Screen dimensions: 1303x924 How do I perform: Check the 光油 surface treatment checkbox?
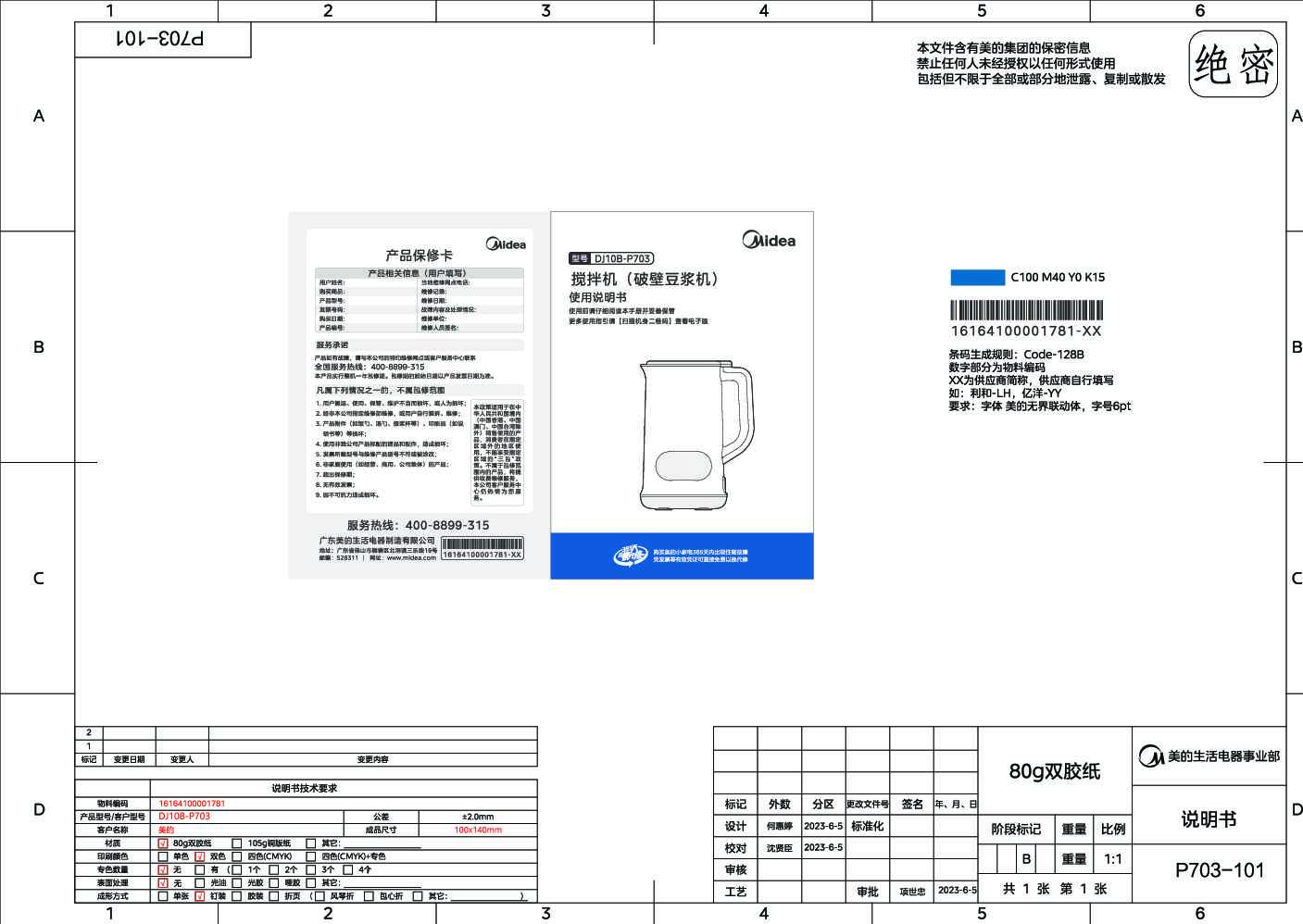pos(200,882)
